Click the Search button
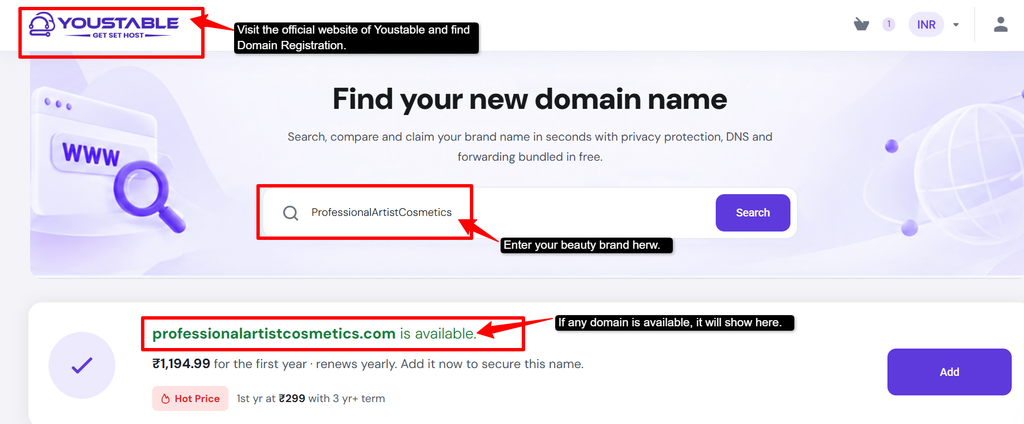 (x=753, y=213)
